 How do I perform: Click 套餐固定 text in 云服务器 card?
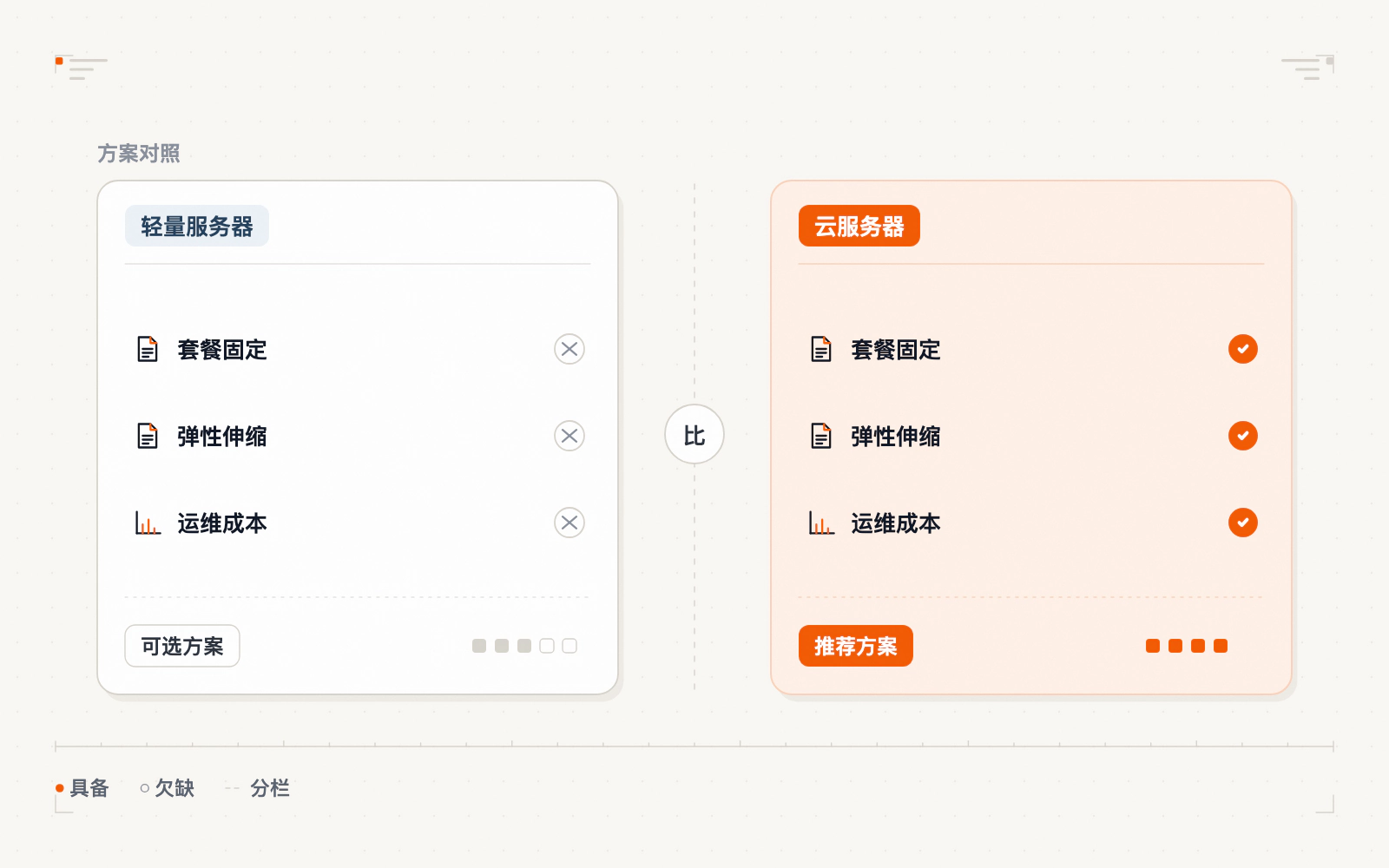pos(896,350)
